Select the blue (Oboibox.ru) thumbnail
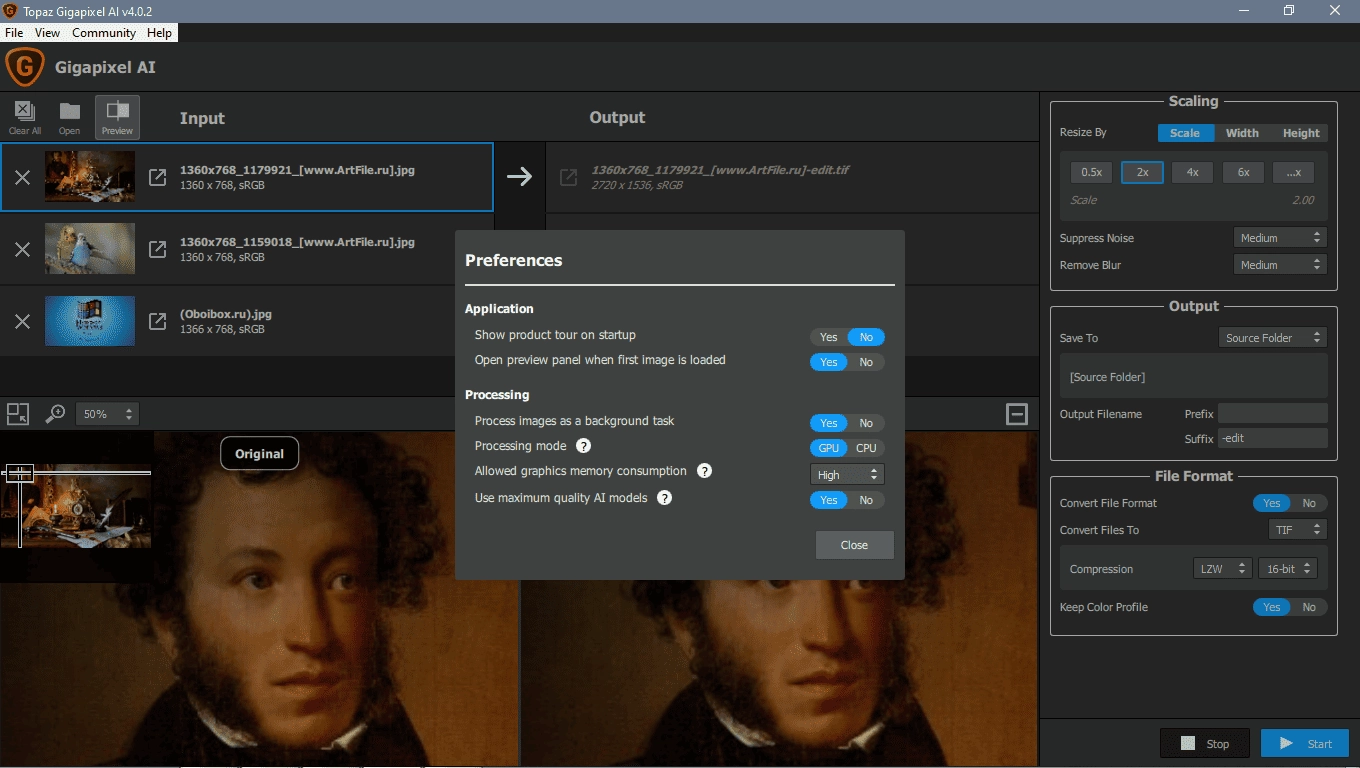Image resolution: width=1360 pixels, height=768 pixels. coord(90,320)
